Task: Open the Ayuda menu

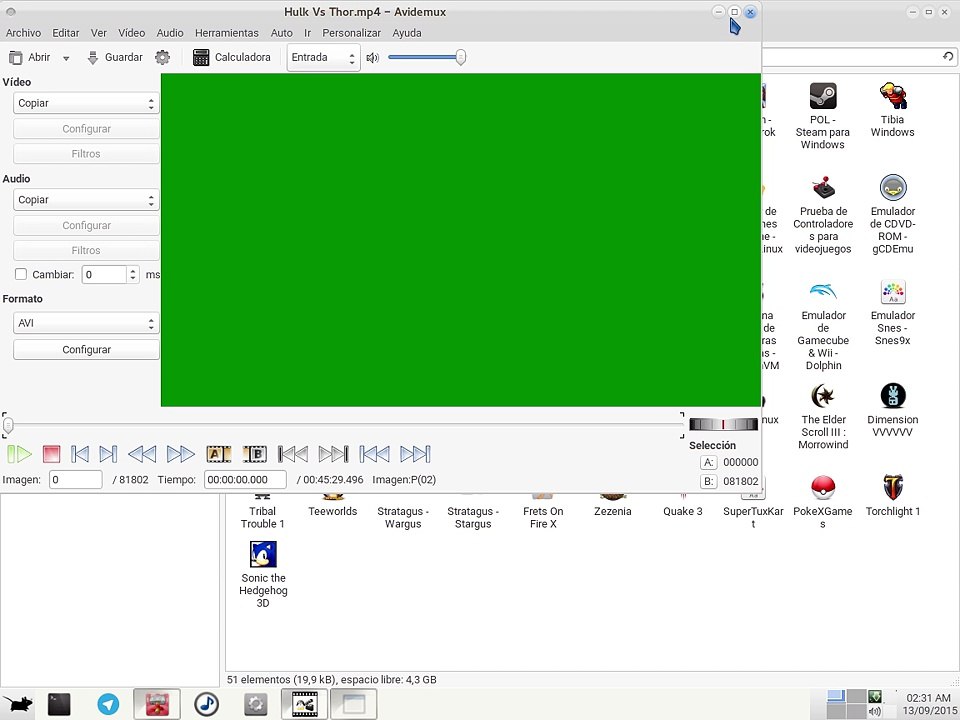Action: [407, 33]
